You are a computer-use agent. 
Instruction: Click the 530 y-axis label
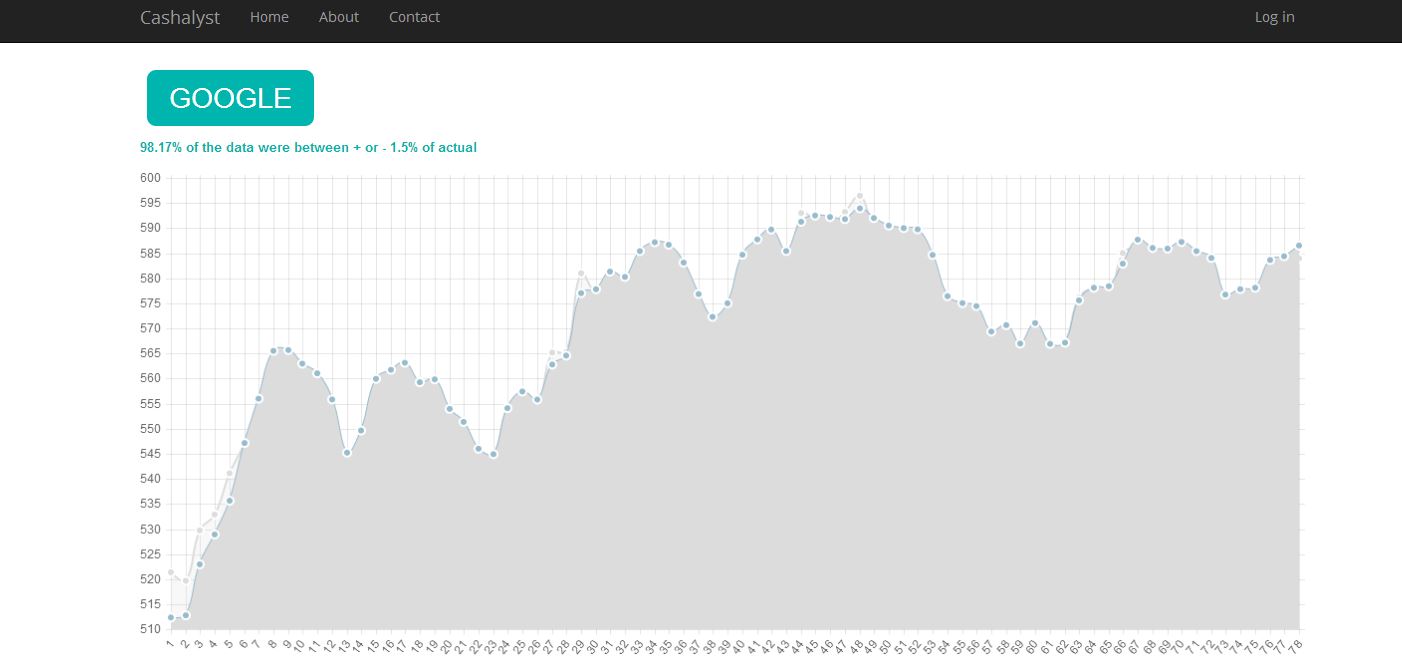150,529
